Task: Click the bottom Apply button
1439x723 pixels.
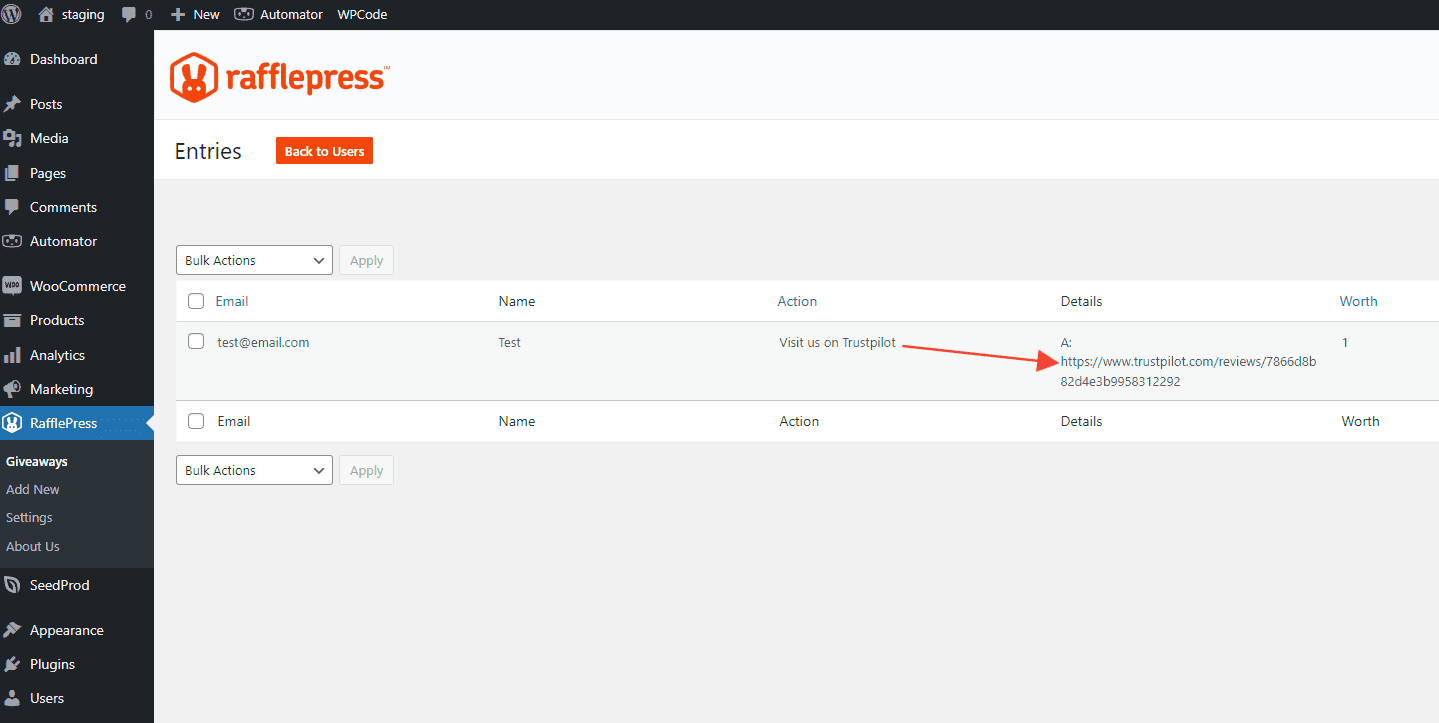Action: tap(366, 470)
